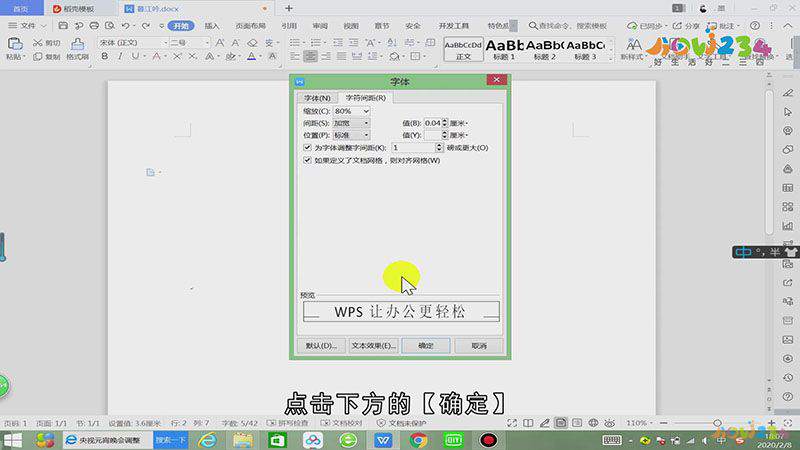
Task: Click the Share (分享) icon
Action: pyautogui.click(x=686, y=26)
